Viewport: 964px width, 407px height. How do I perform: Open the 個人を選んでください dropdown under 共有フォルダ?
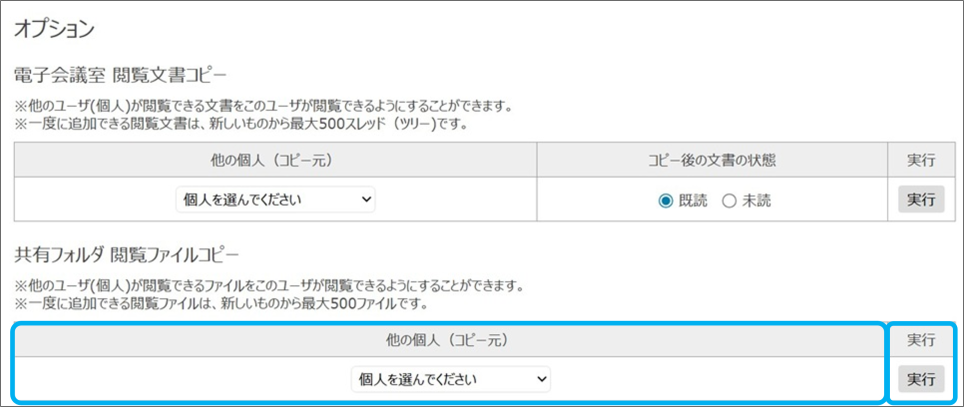(450, 380)
